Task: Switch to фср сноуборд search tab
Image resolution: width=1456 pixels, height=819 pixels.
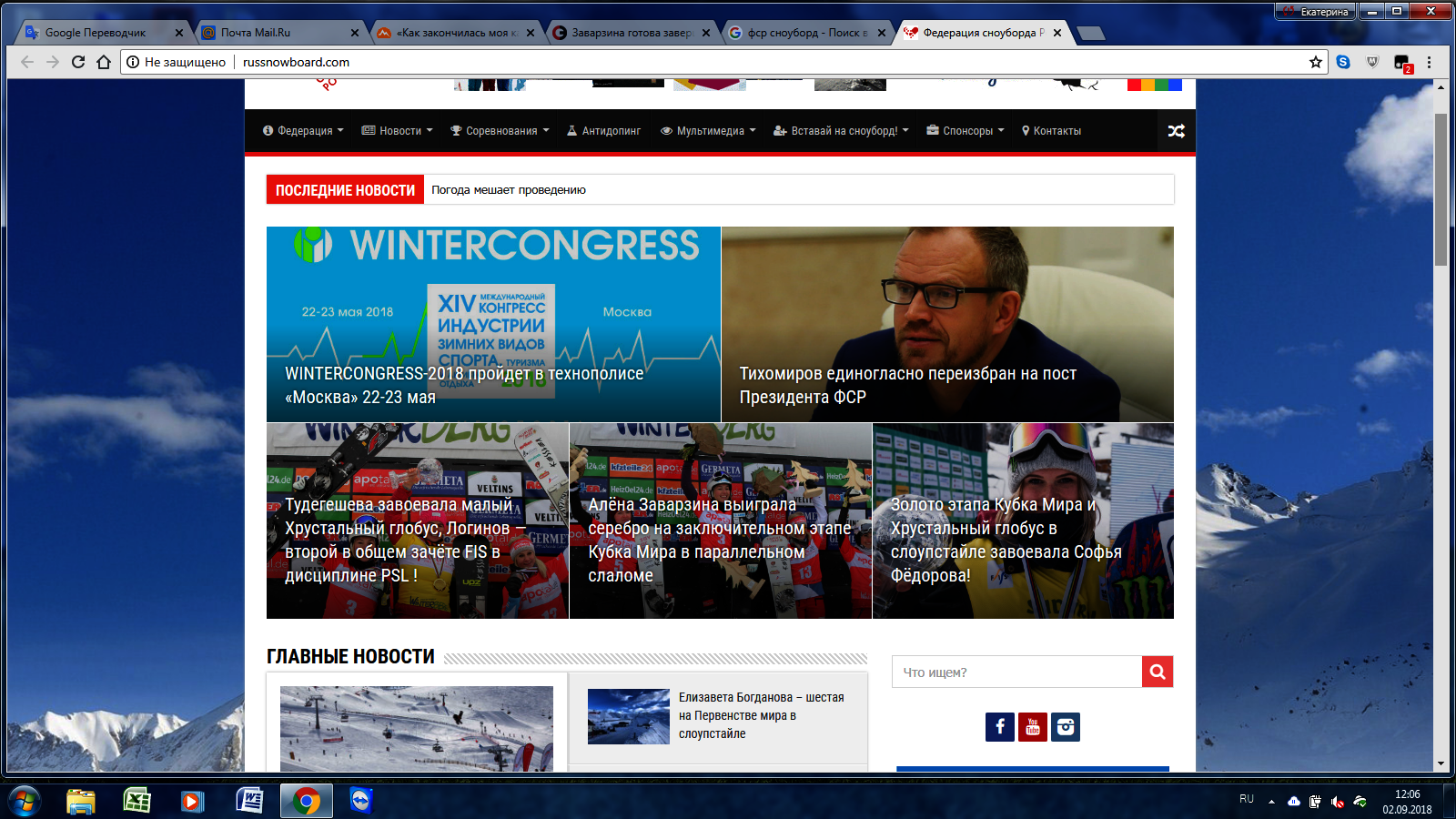Action: pyautogui.click(x=807, y=33)
